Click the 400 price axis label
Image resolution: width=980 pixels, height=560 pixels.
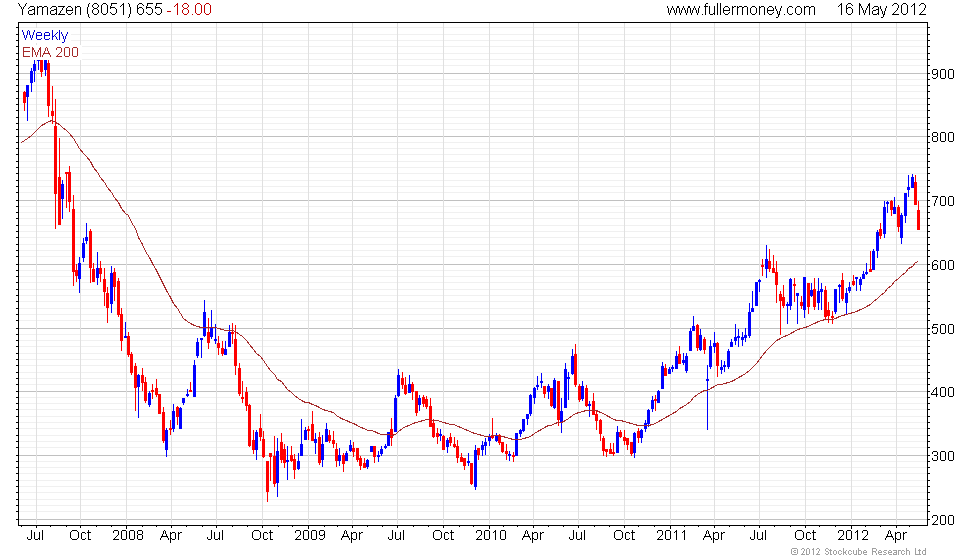tap(942, 392)
